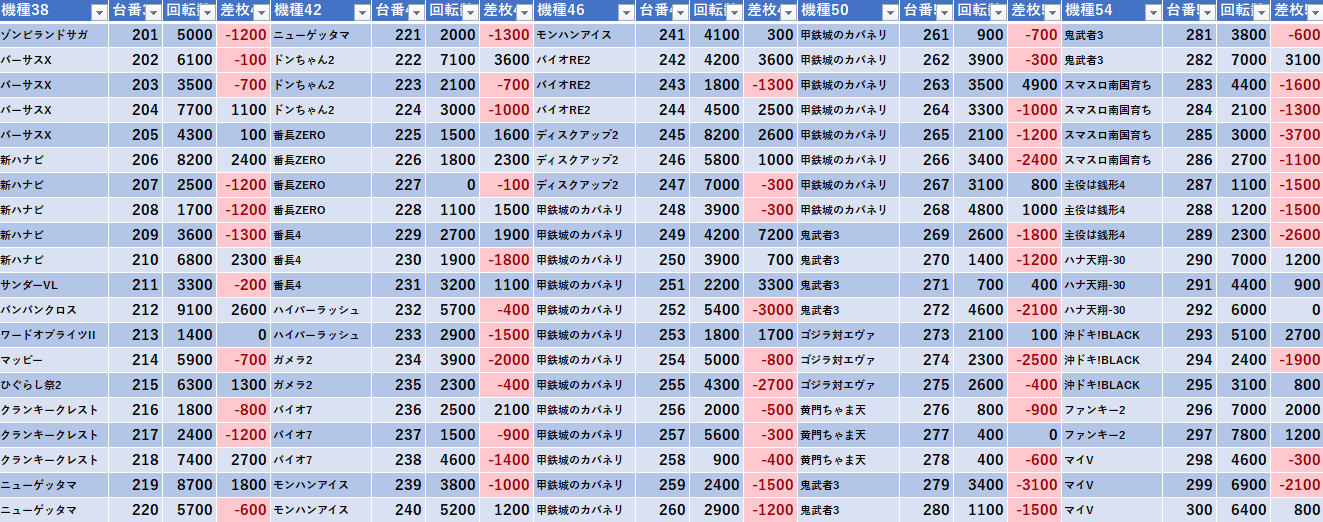Open 回転 filter arrow in the 機種42 group
The height and width of the screenshot is (522, 1323).
tap(470, 12)
